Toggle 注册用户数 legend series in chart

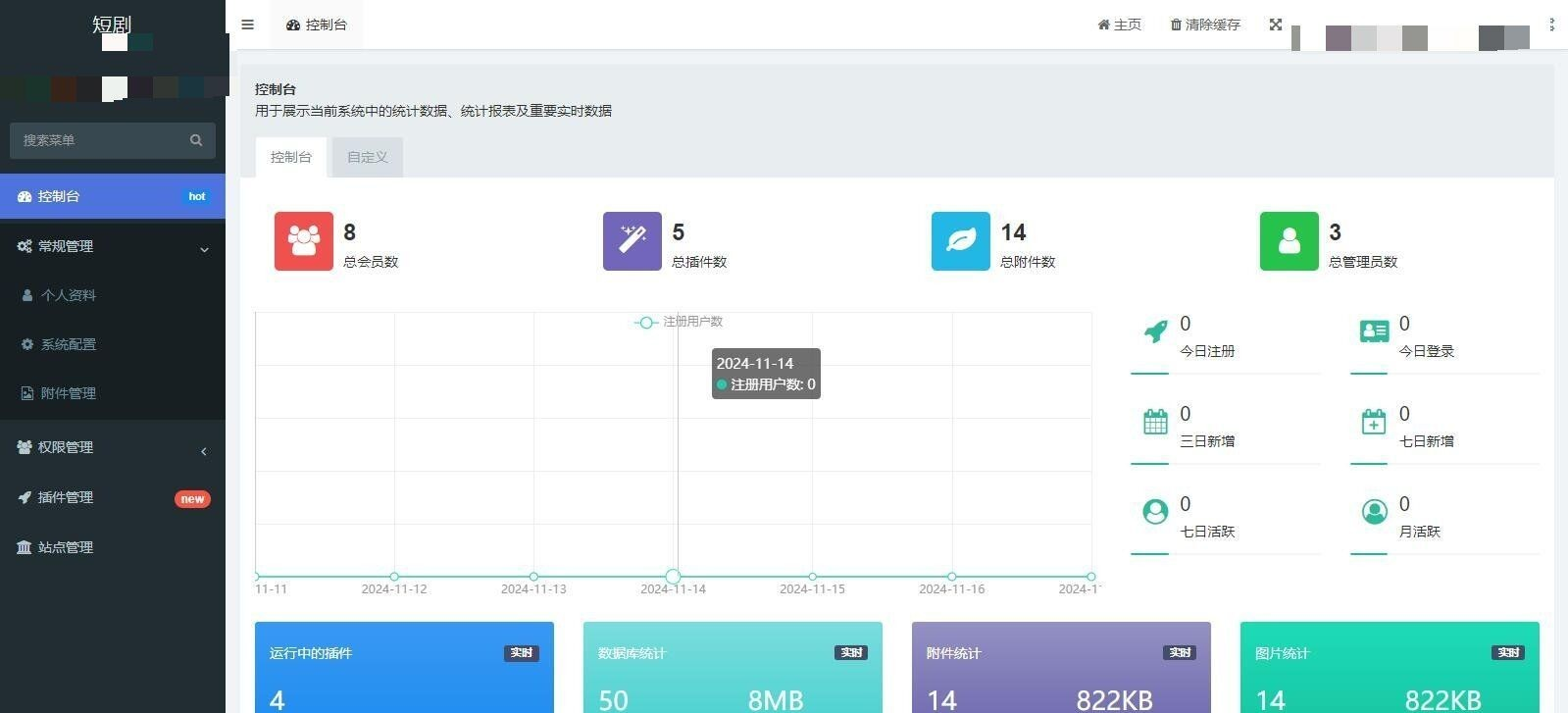point(679,322)
